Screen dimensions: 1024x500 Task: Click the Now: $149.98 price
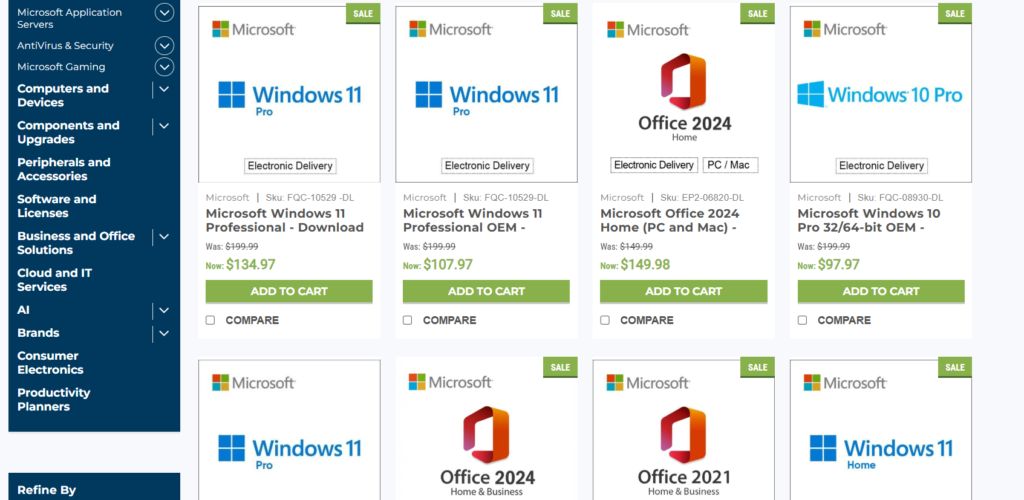pos(635,265)
